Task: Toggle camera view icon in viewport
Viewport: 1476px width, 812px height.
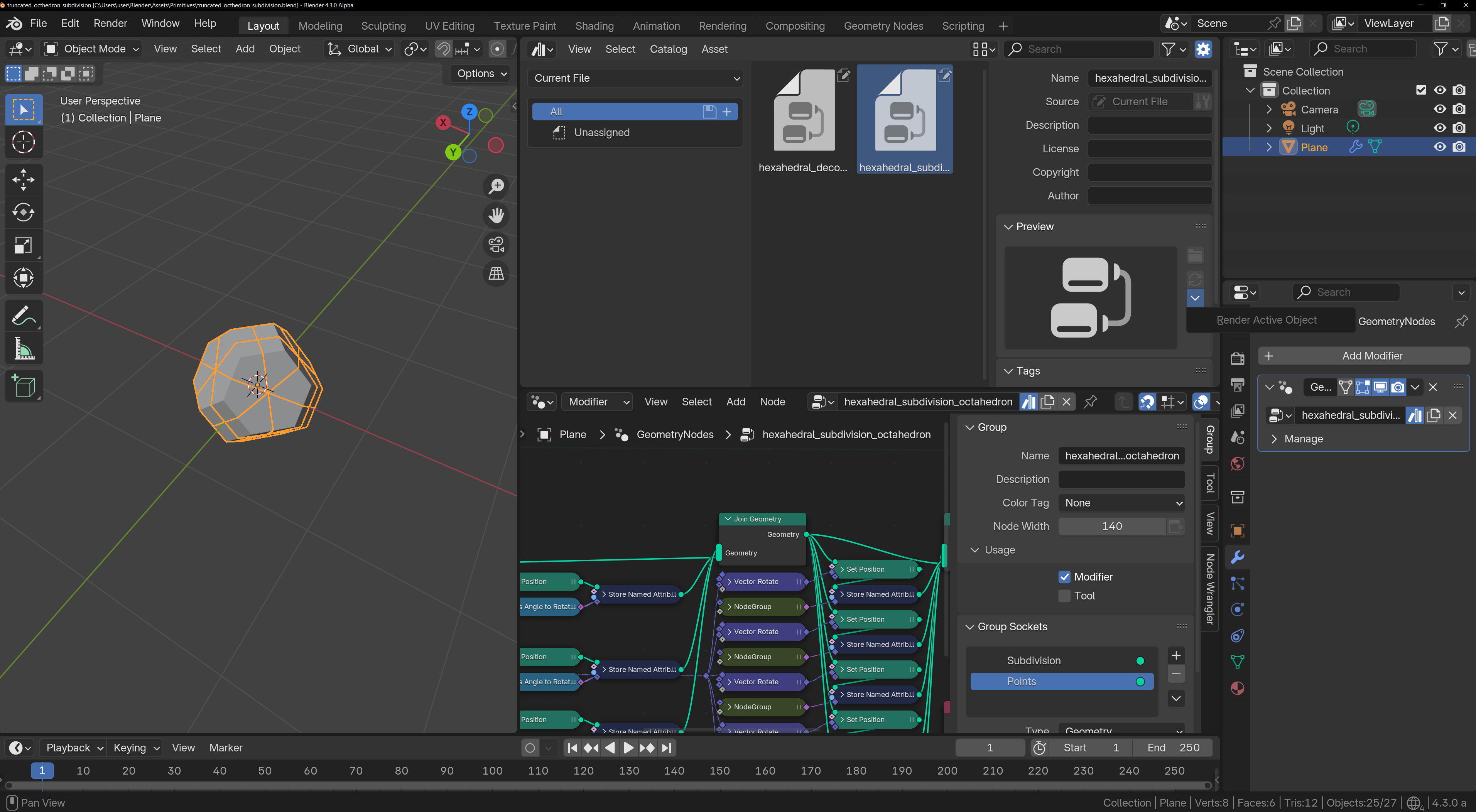Action: pyautogui.click(x=496, y=245)
